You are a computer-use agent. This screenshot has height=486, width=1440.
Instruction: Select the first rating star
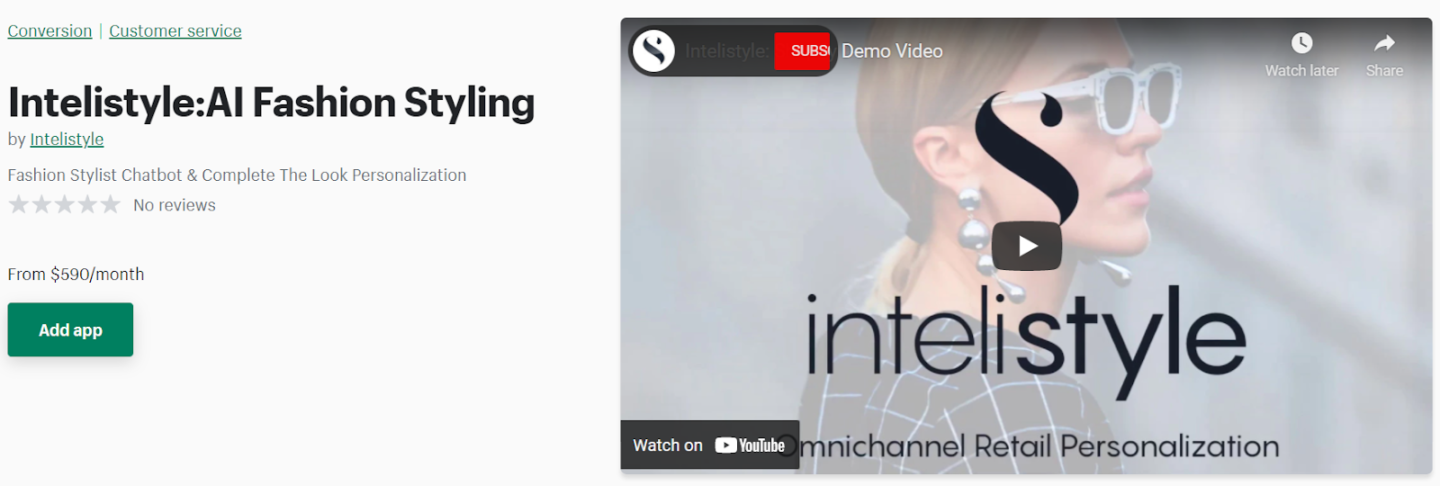coord(18,205)
